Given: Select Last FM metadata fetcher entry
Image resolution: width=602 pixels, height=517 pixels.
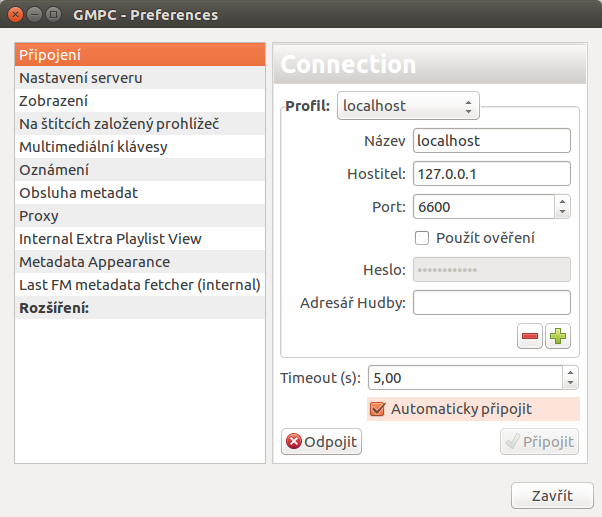Looking at the screenshot, I should [x=140, y=285].
